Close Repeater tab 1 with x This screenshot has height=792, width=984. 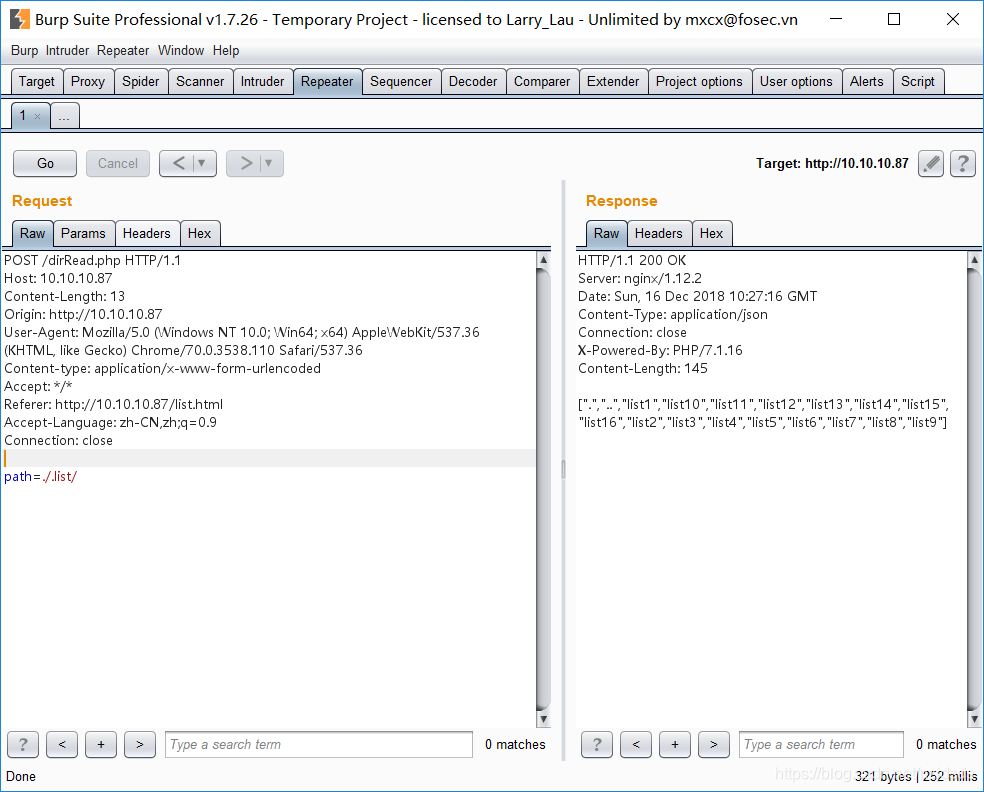point(38,116)
